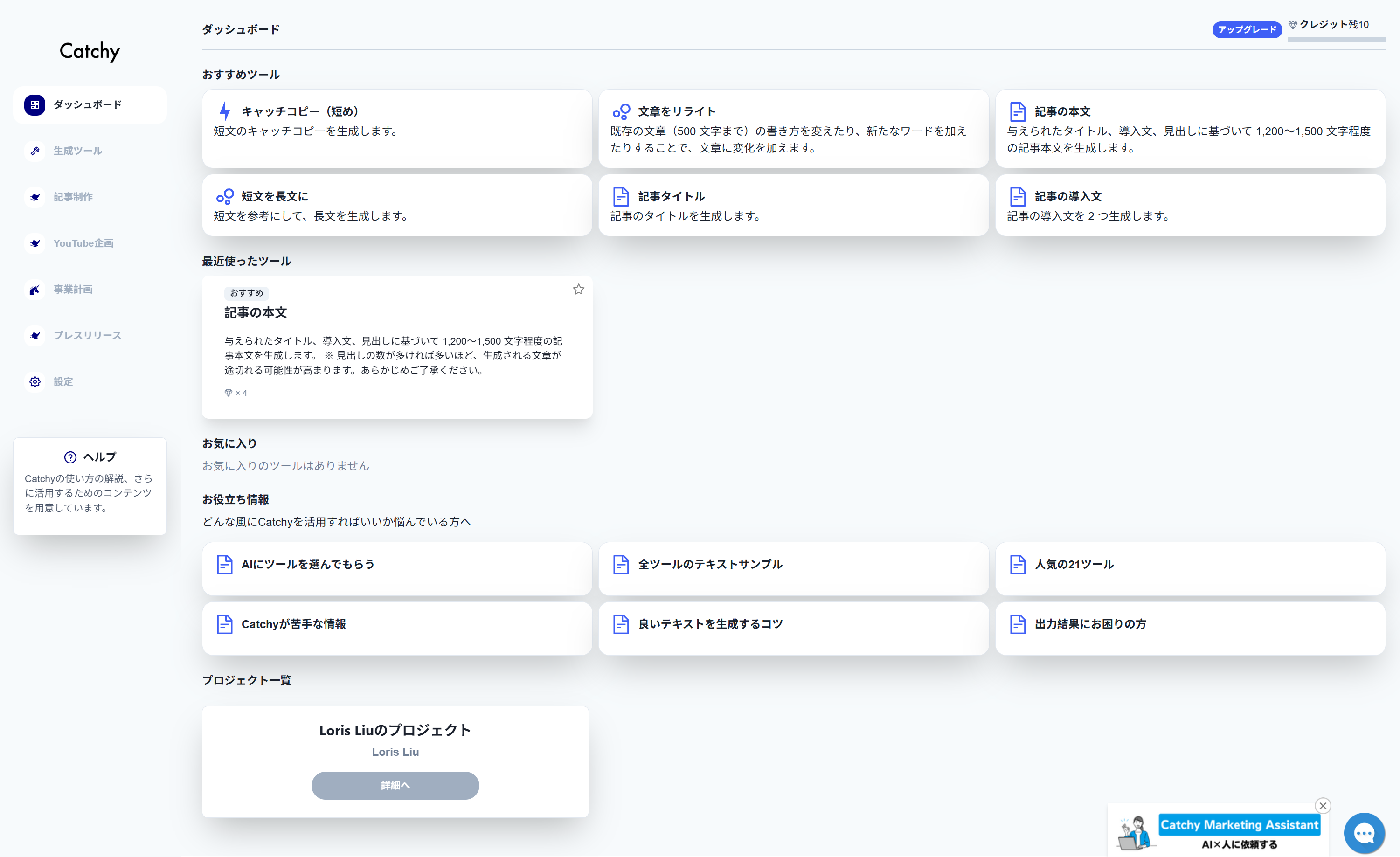Click the bird icon beside 記事制作
1400x857 pixels.
35,197
